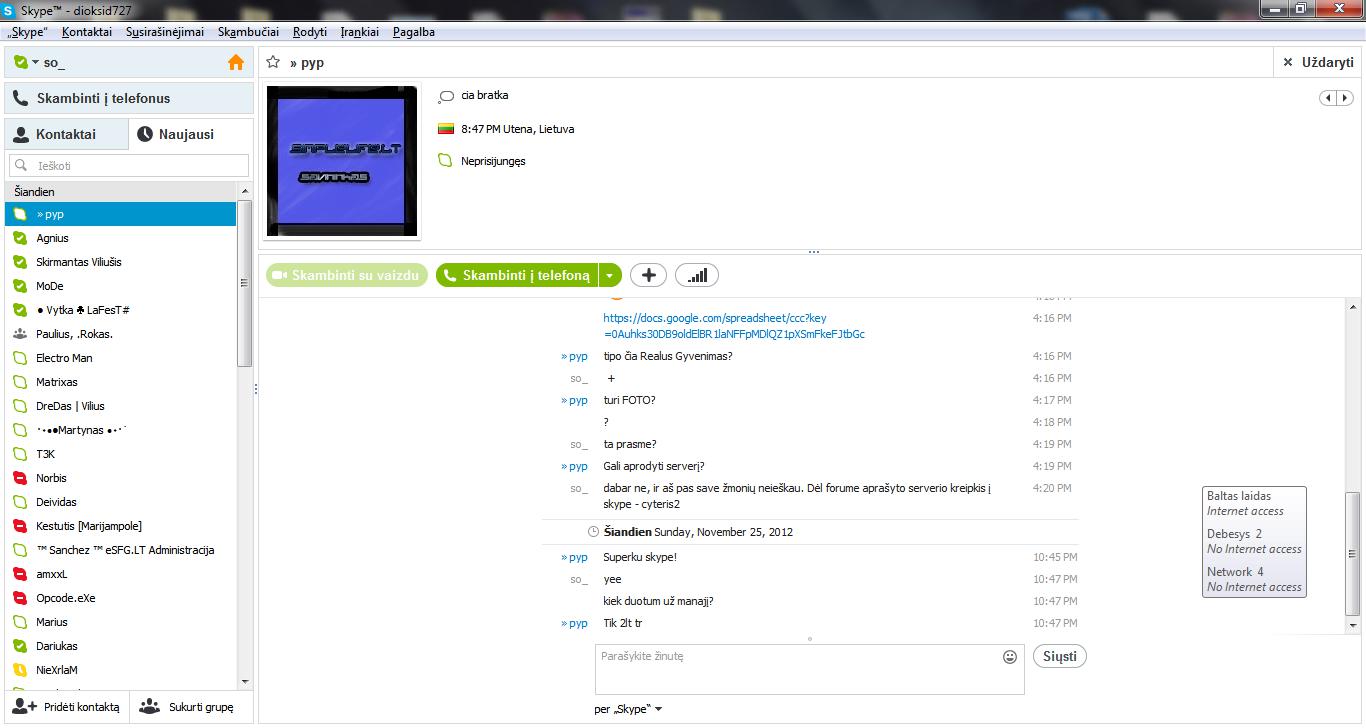Open the „Skype" menu

pyautogui.click(x=27, y=32)
